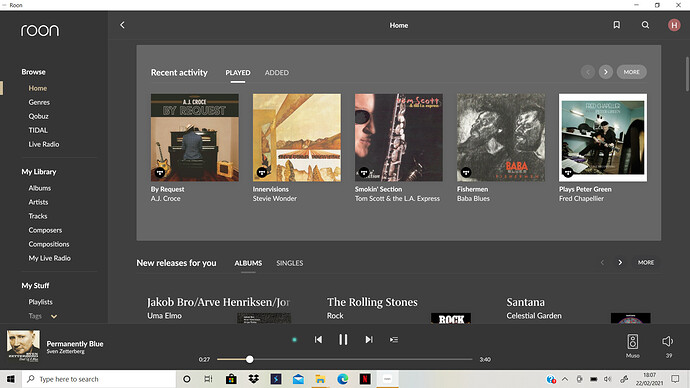Open Windows Start menu
Screen dimensions: 690x388
tap(11, 379)
